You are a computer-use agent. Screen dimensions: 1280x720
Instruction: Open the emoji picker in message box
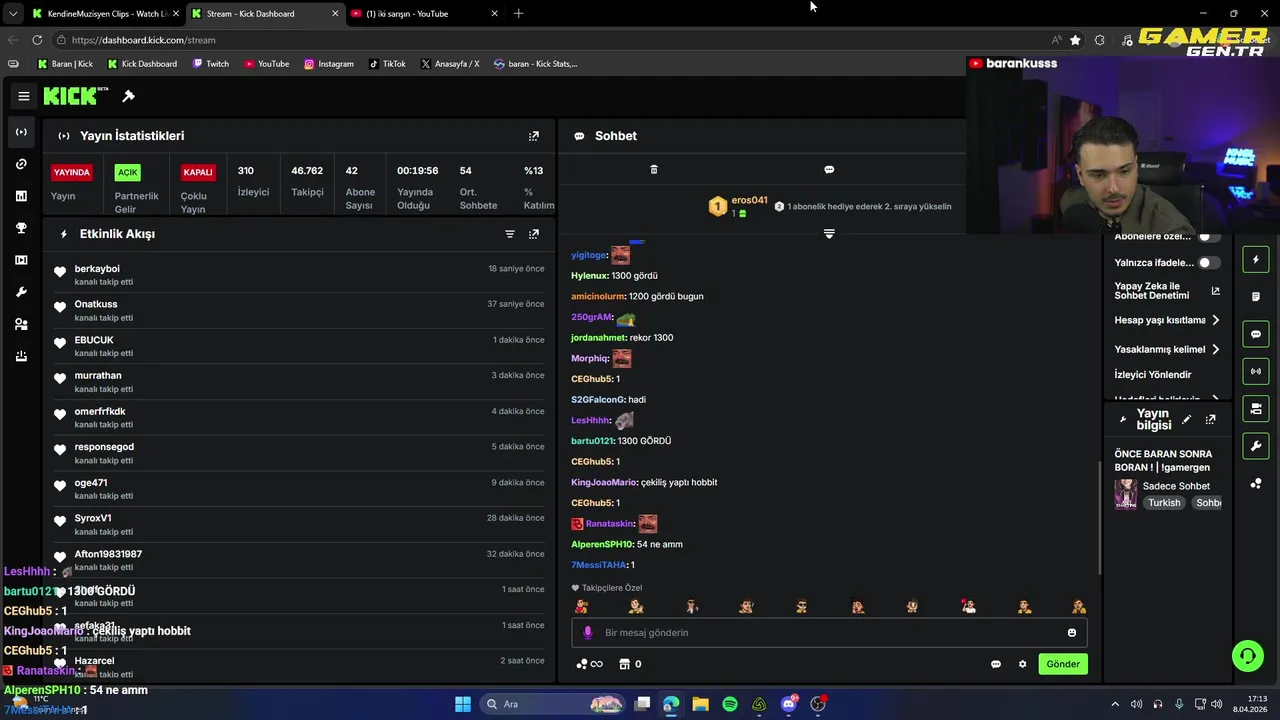coord(1072,632)
